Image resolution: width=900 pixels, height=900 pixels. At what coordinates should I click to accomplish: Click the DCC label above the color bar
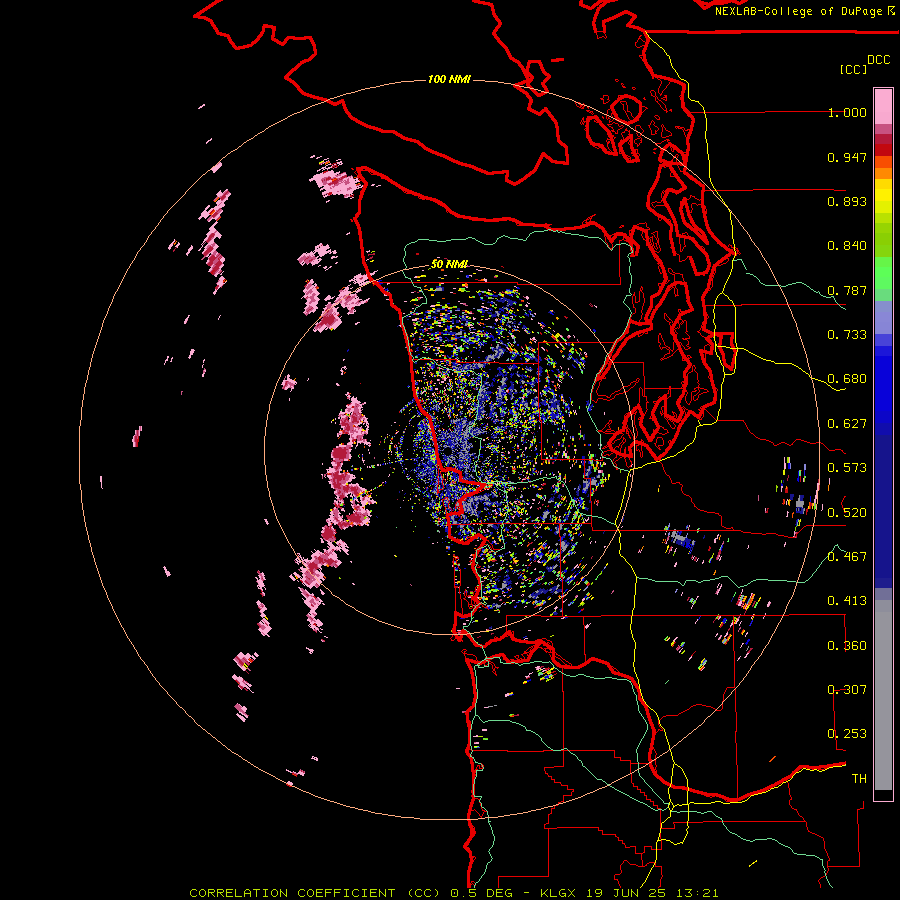click(878, 60)
